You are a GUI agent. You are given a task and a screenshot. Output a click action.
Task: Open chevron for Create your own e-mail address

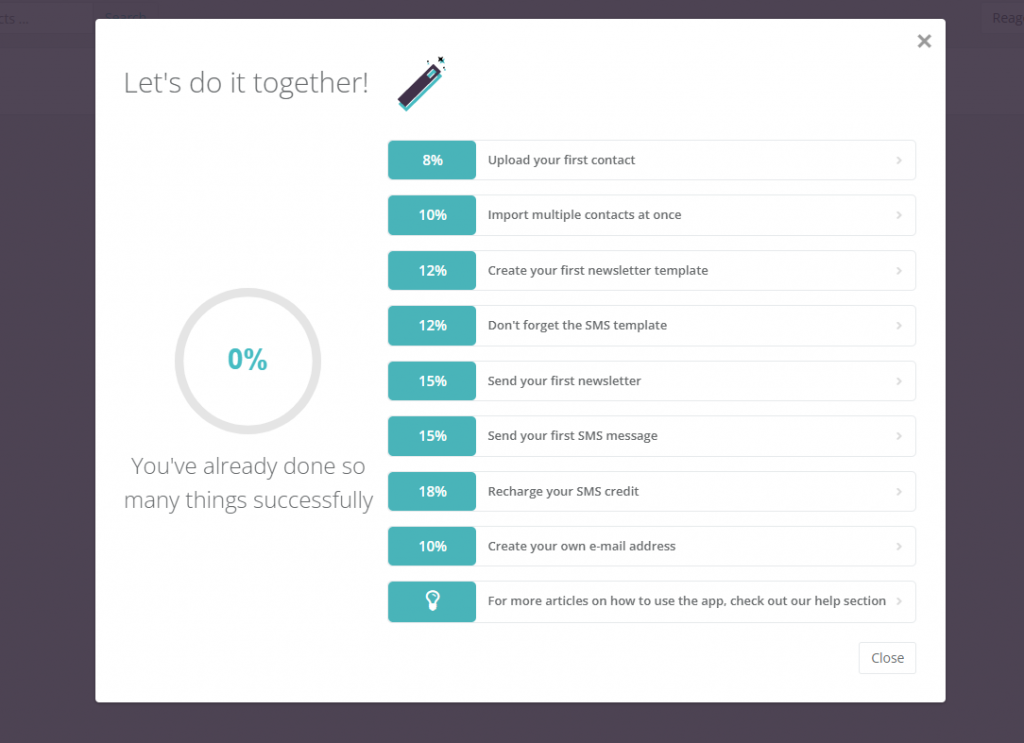[x=899, y=546]
